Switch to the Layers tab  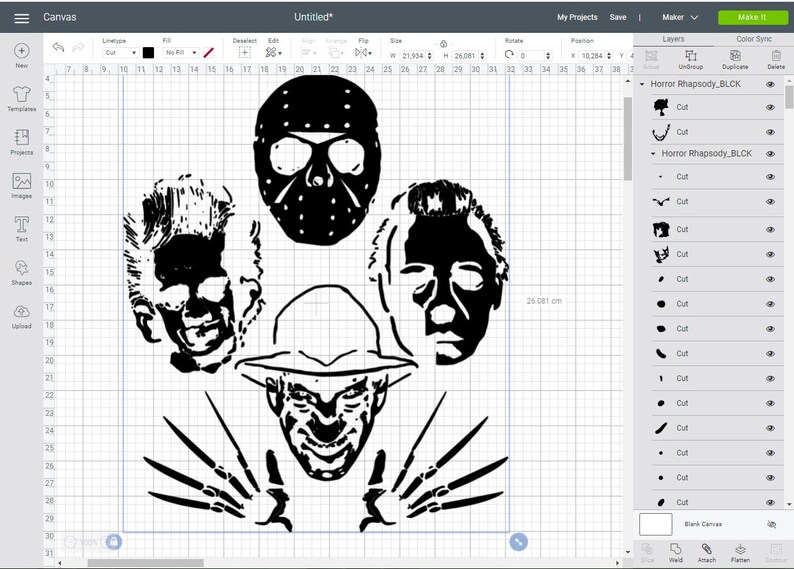click(x=673, y=39)
